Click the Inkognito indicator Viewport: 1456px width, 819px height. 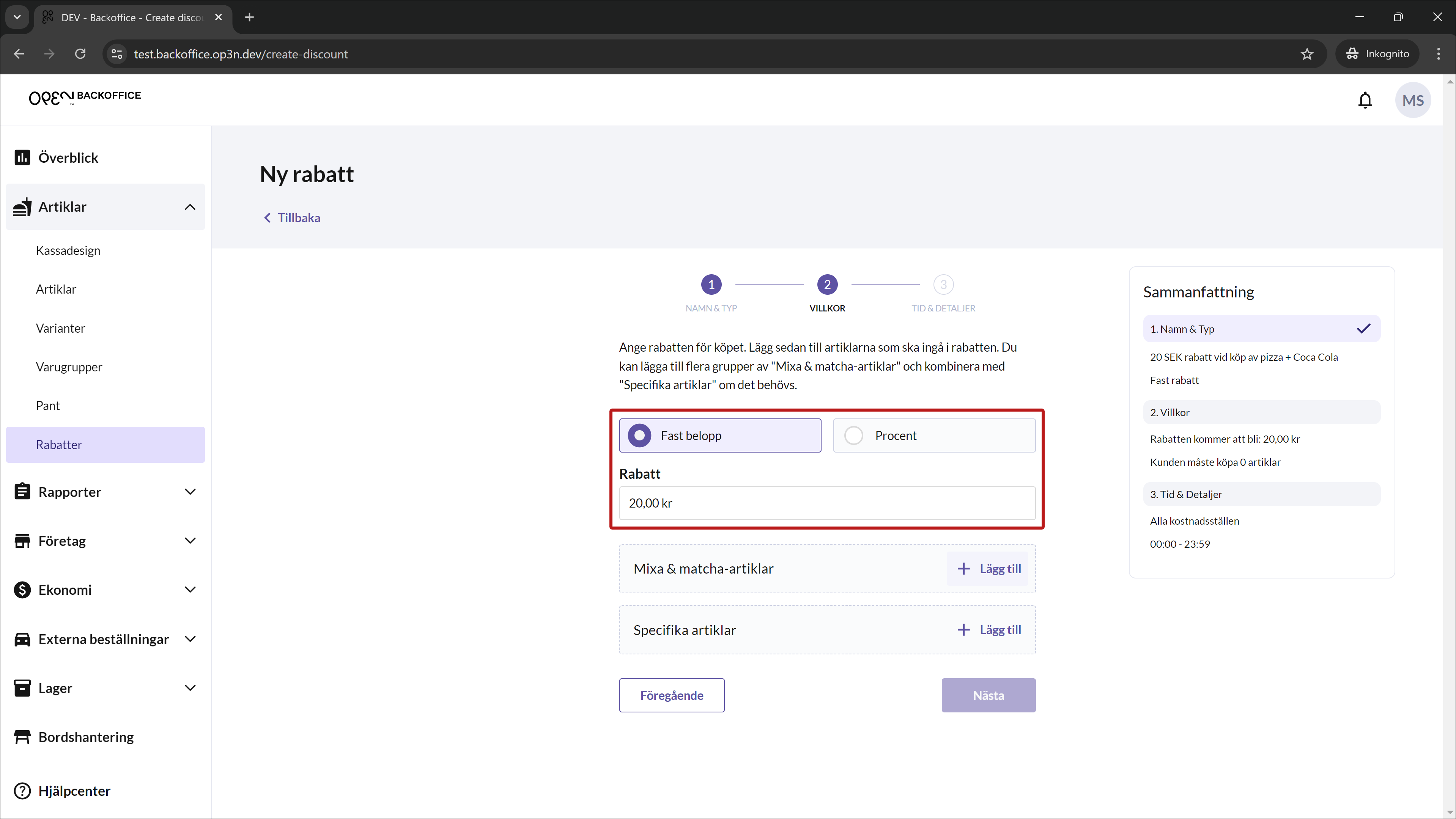click(1377, 54)
